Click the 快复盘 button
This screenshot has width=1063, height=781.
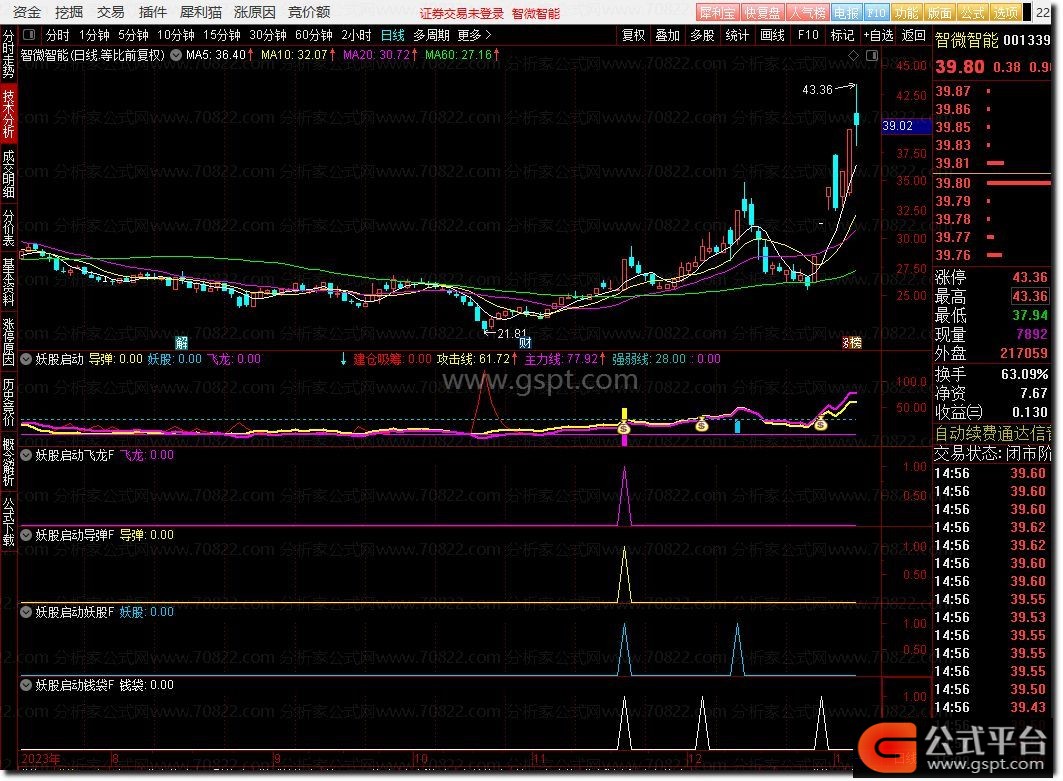tap(762, 12)
